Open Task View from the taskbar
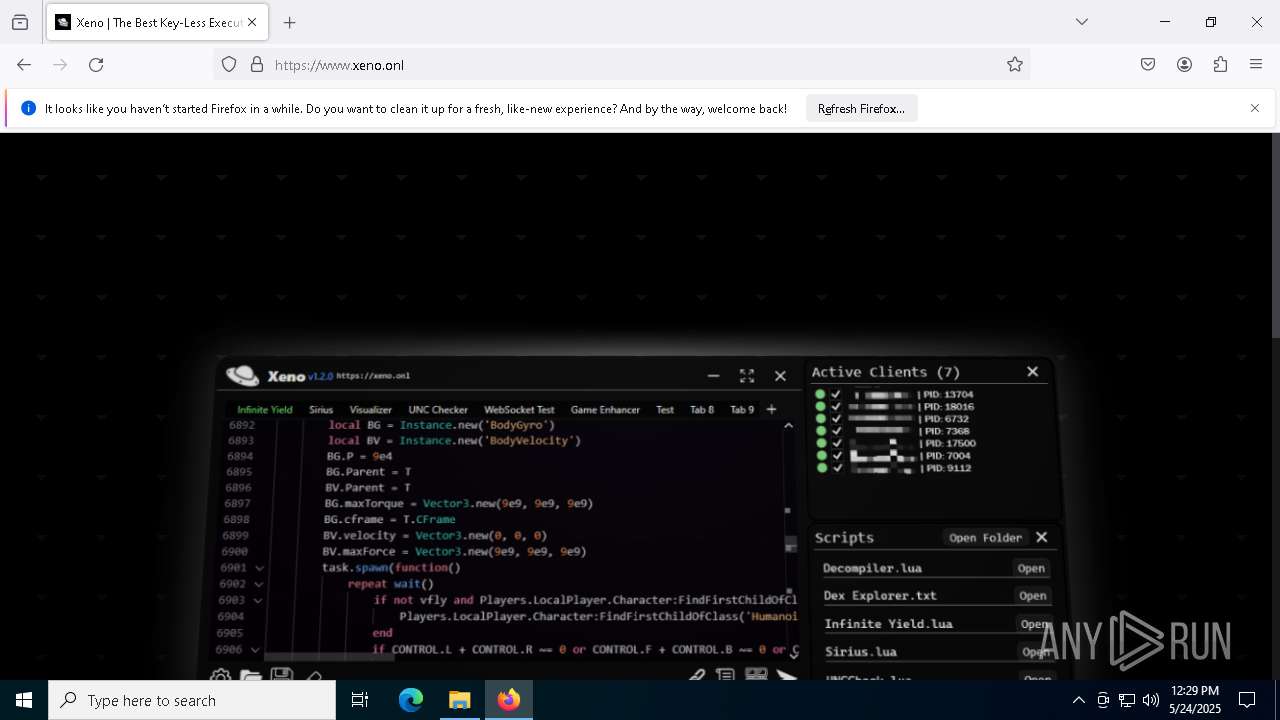The image size is (1280, 720). pos(360,700)
